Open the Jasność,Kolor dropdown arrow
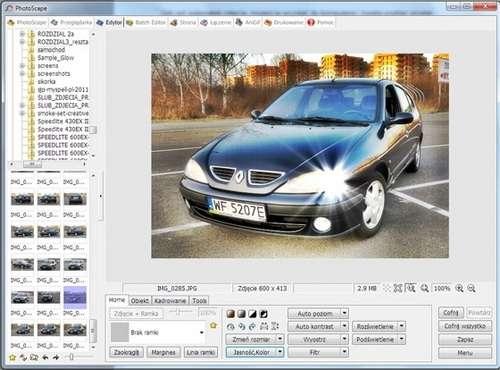 pyautogui.click(x=280, y=352)
